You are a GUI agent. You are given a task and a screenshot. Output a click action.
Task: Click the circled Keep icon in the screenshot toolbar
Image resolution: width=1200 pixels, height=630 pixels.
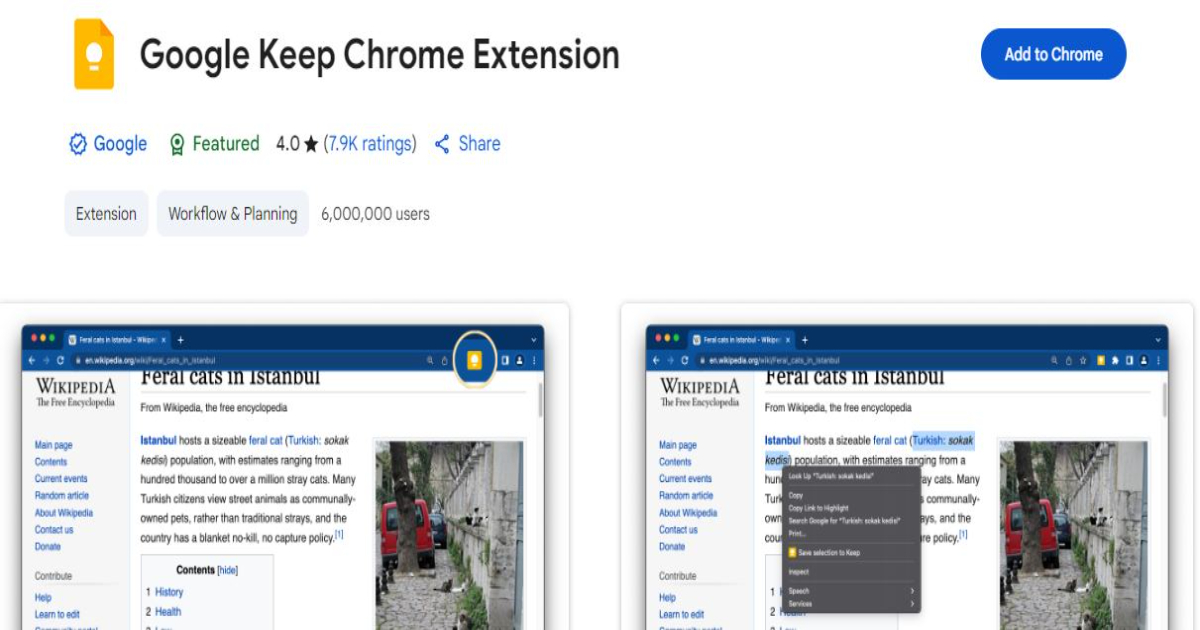[x=475, y=359]
